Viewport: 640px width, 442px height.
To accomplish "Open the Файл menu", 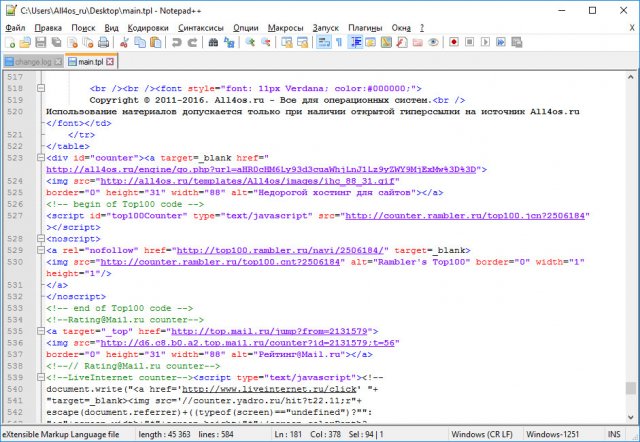I will point(16,28).
